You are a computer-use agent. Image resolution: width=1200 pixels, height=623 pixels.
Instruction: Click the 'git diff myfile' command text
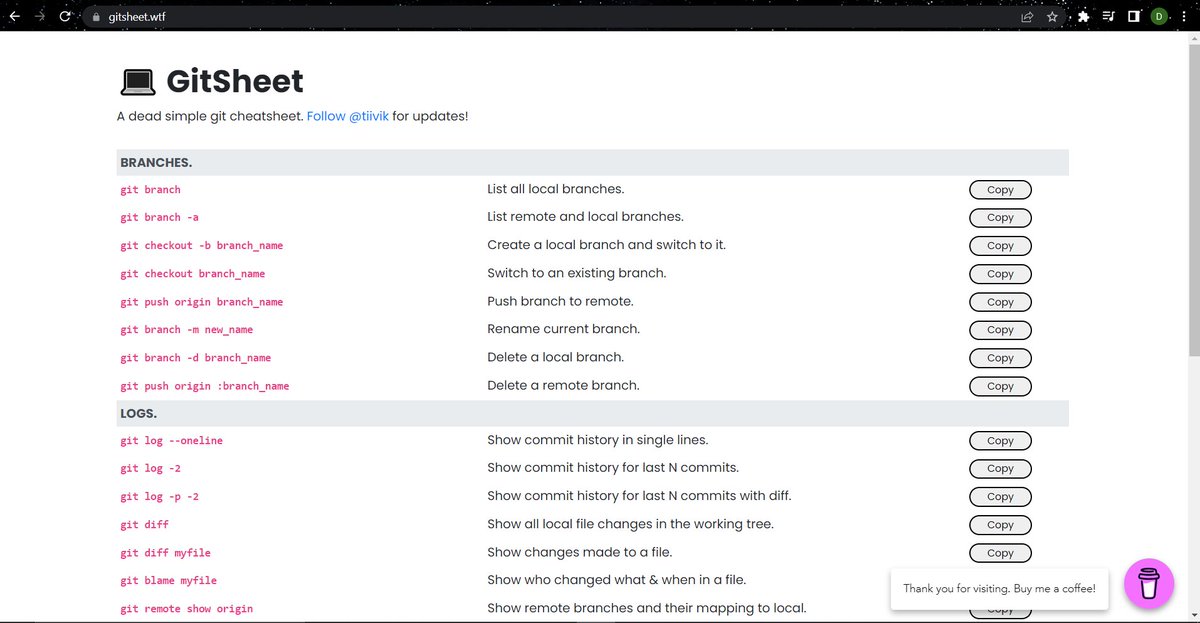(166, 552)
